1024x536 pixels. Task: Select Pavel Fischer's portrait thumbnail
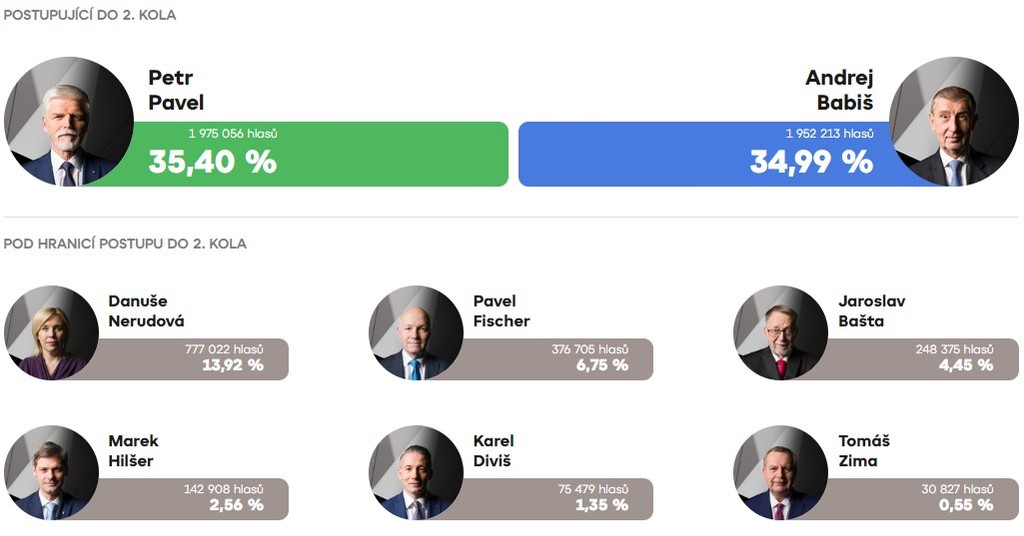416,333
